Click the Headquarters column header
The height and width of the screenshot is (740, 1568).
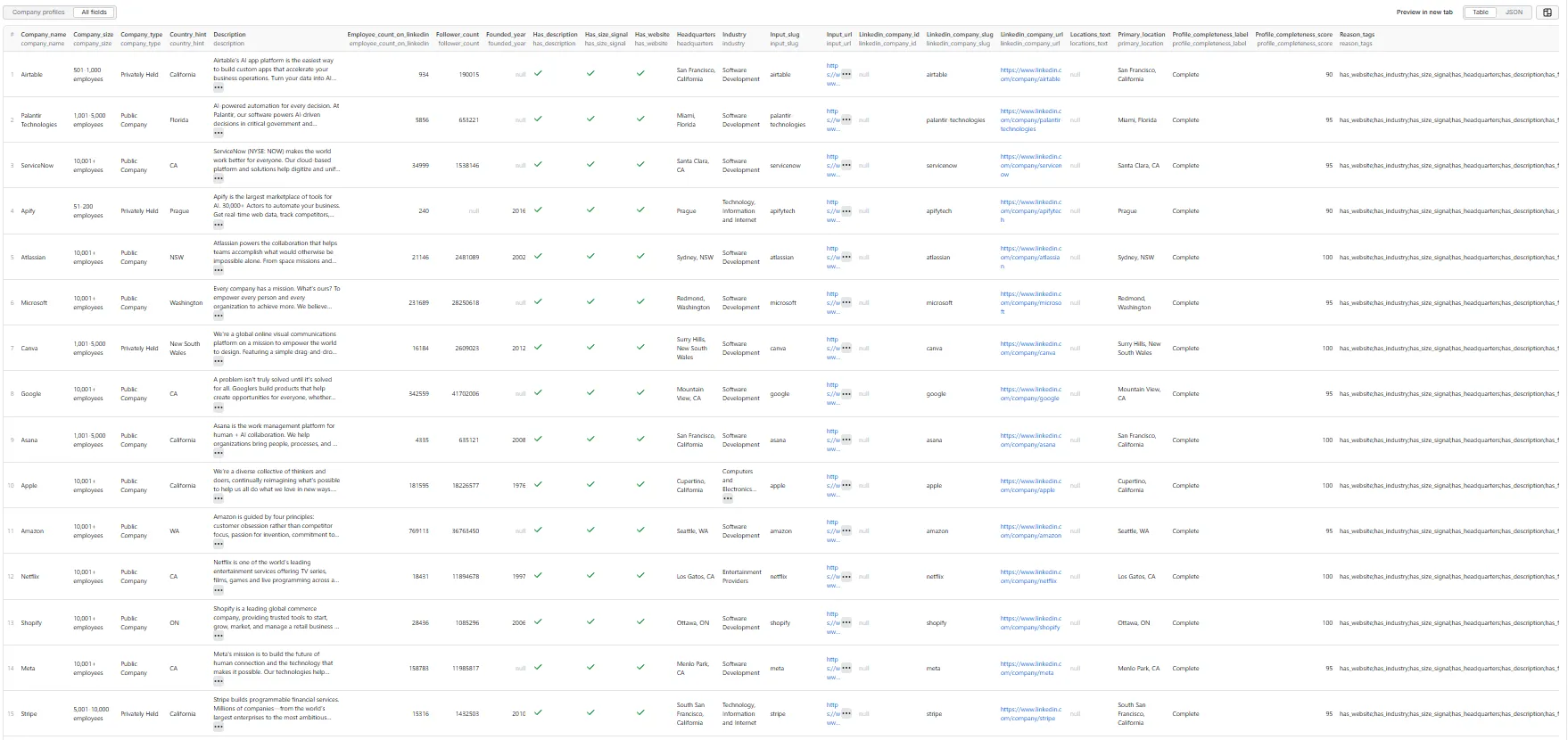coord(695,38)
